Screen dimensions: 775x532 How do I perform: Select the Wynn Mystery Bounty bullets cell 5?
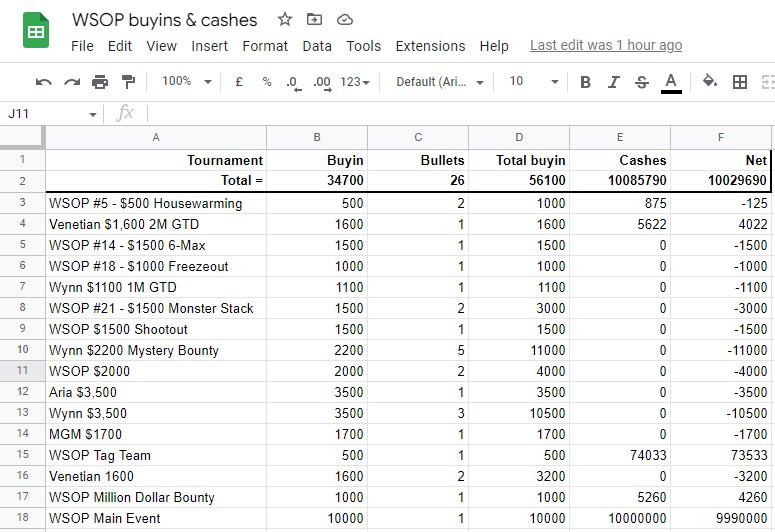[418, 350]
